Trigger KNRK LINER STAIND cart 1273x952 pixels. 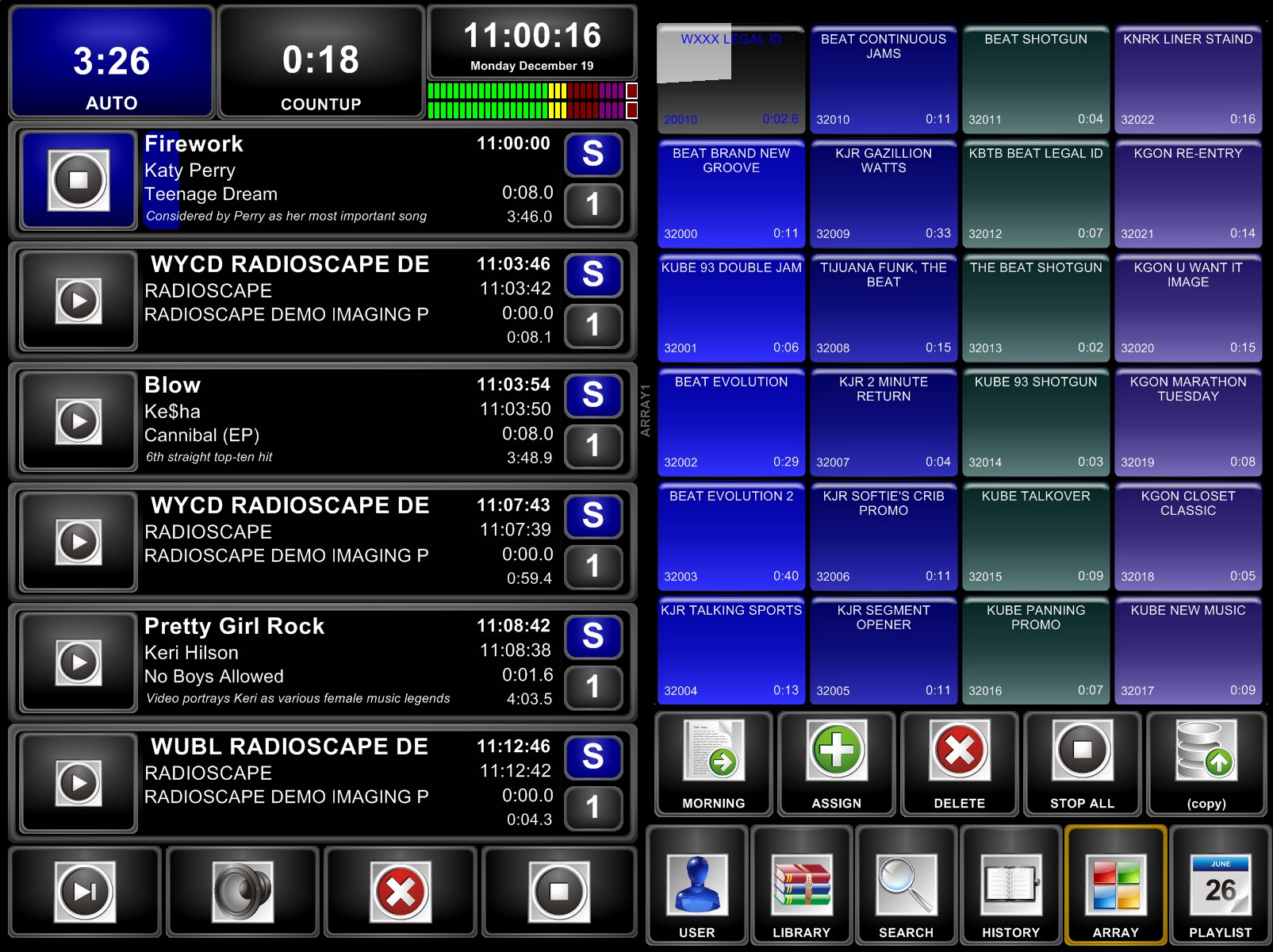(1188, 79)
